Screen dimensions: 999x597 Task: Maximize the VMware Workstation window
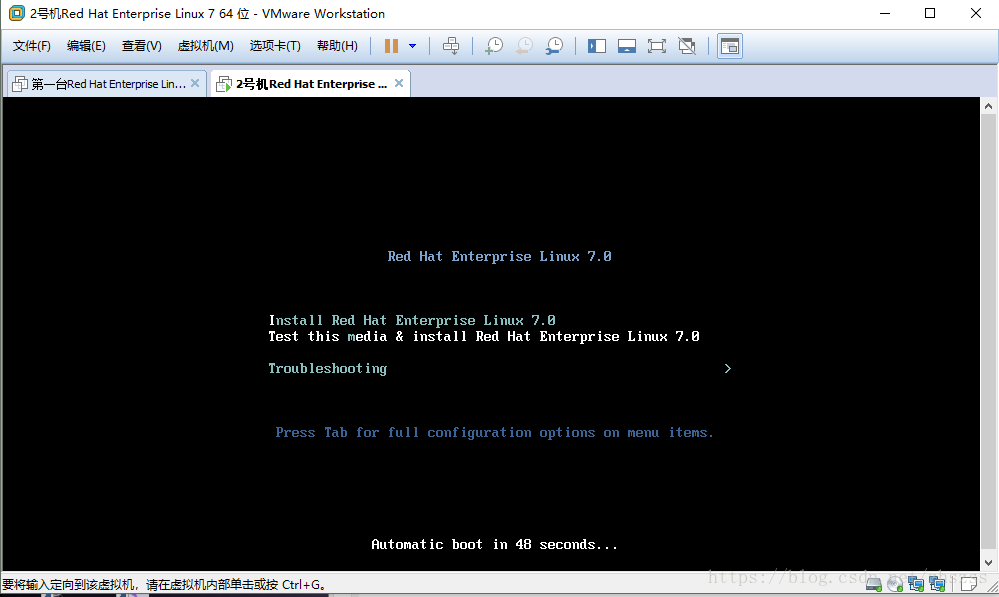point(930,13)
